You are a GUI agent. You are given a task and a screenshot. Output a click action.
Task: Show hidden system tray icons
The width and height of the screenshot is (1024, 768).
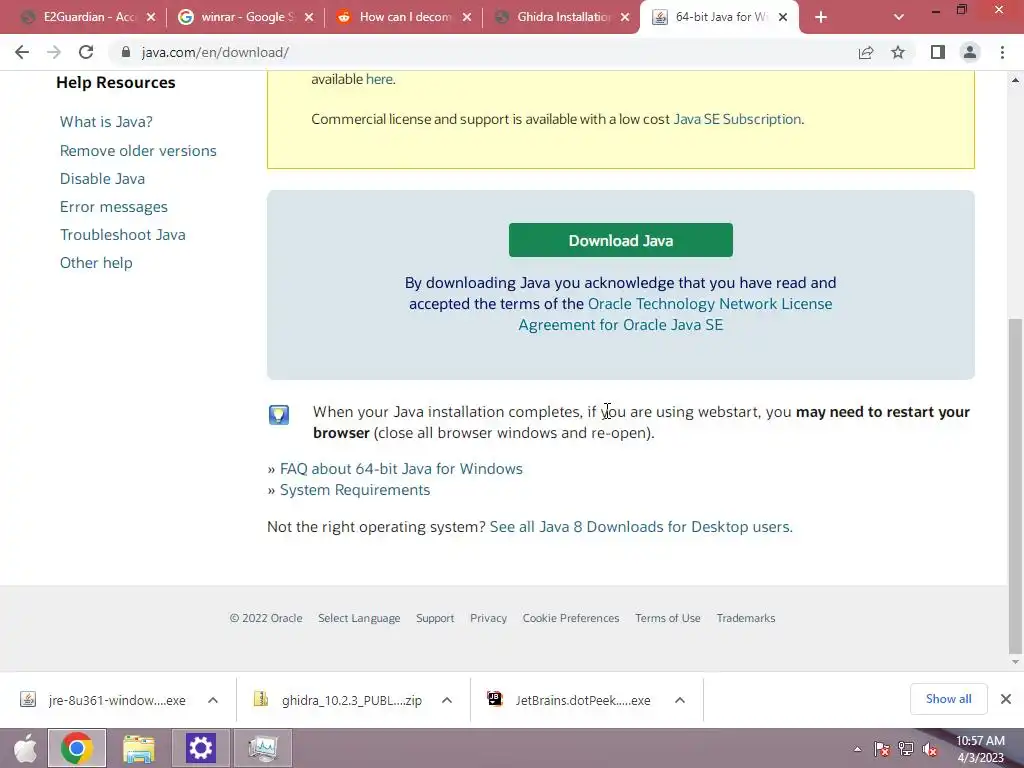pyautogui.click(x=857, y=749)
